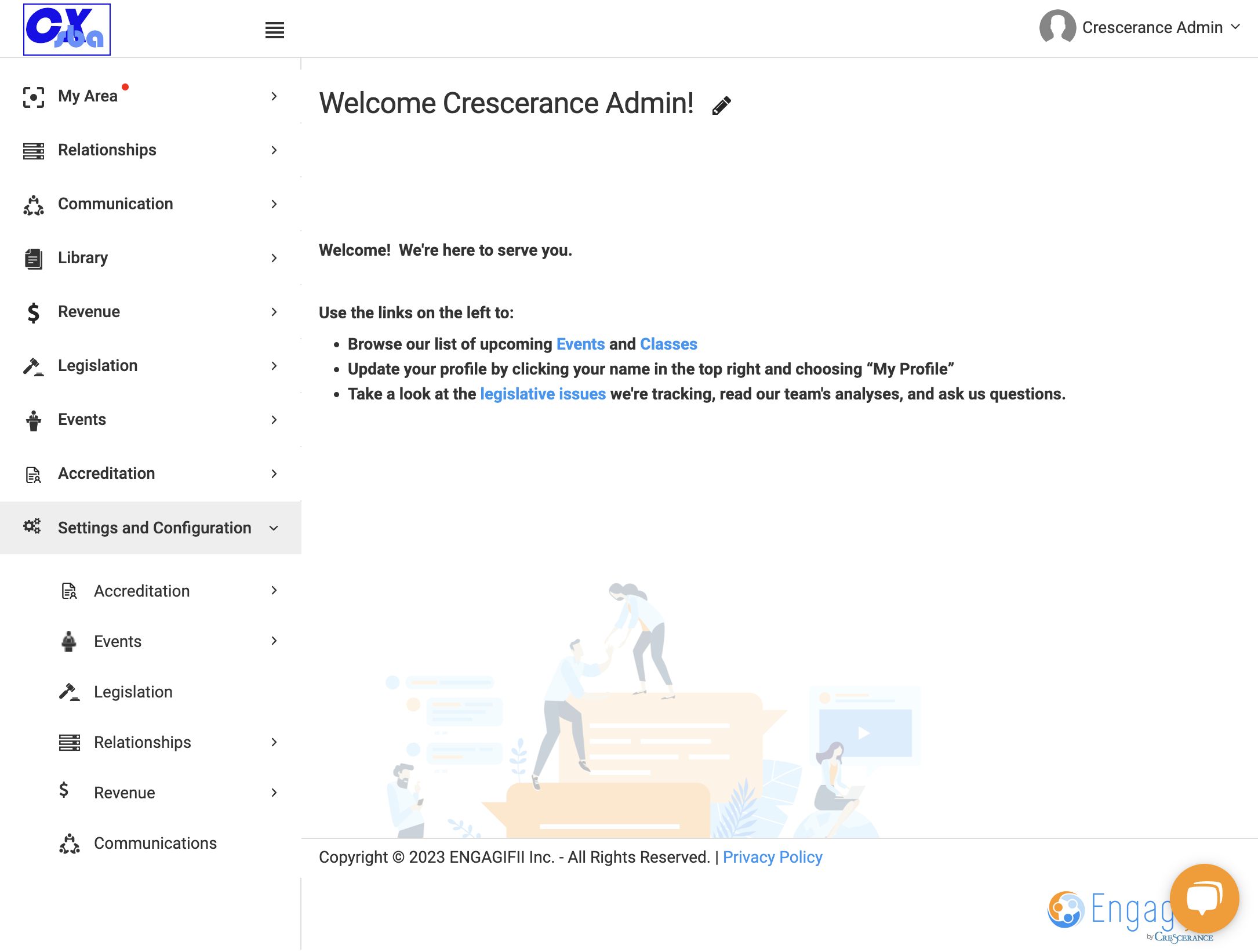1258x952 pixels.
Task: Click the Crescerance Admin username
Action: 1152,27
